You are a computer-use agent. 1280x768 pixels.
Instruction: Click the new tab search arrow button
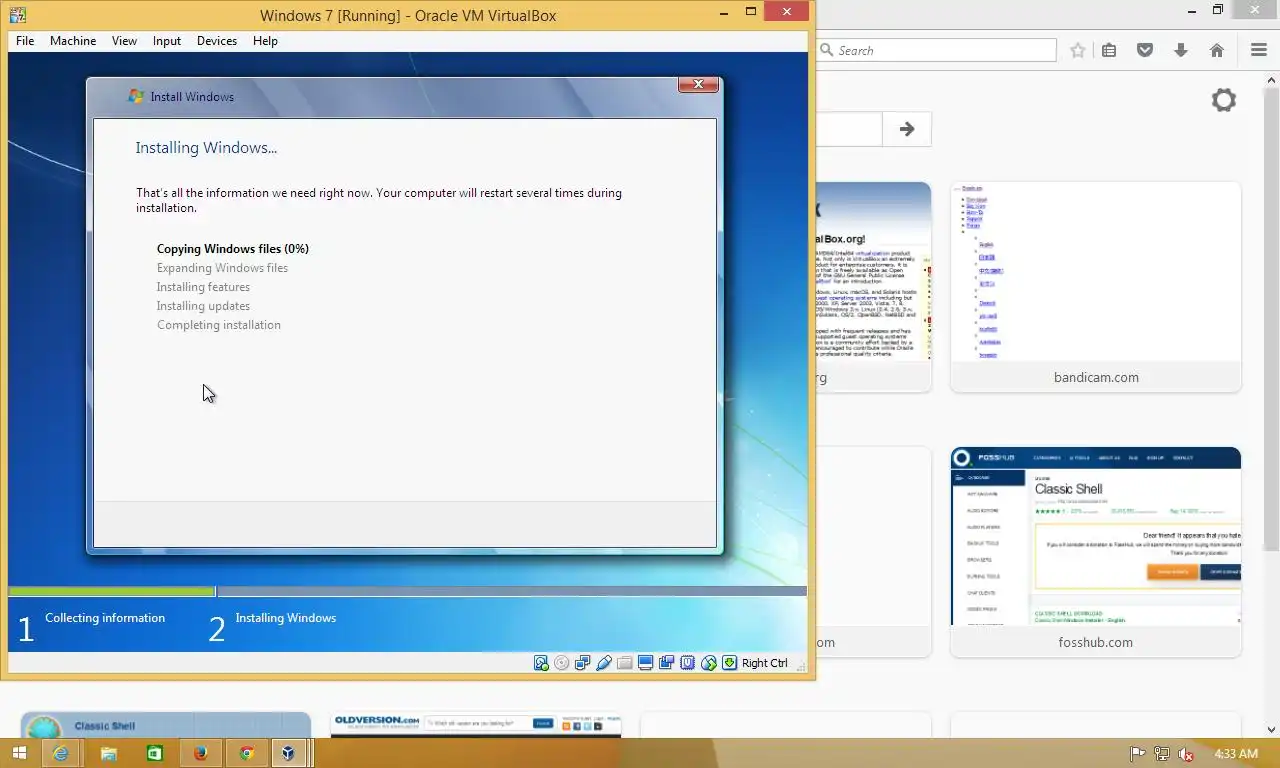pyautogui.click(x=907, y=129)
